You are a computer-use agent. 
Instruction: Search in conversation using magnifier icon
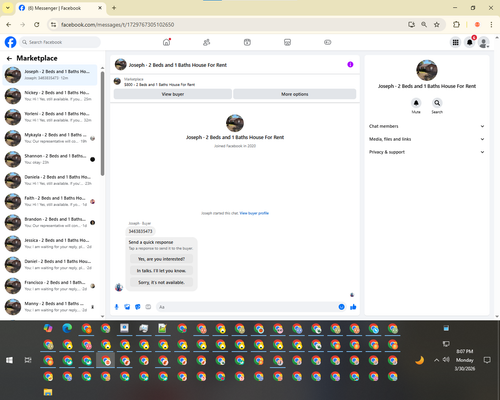437,103
